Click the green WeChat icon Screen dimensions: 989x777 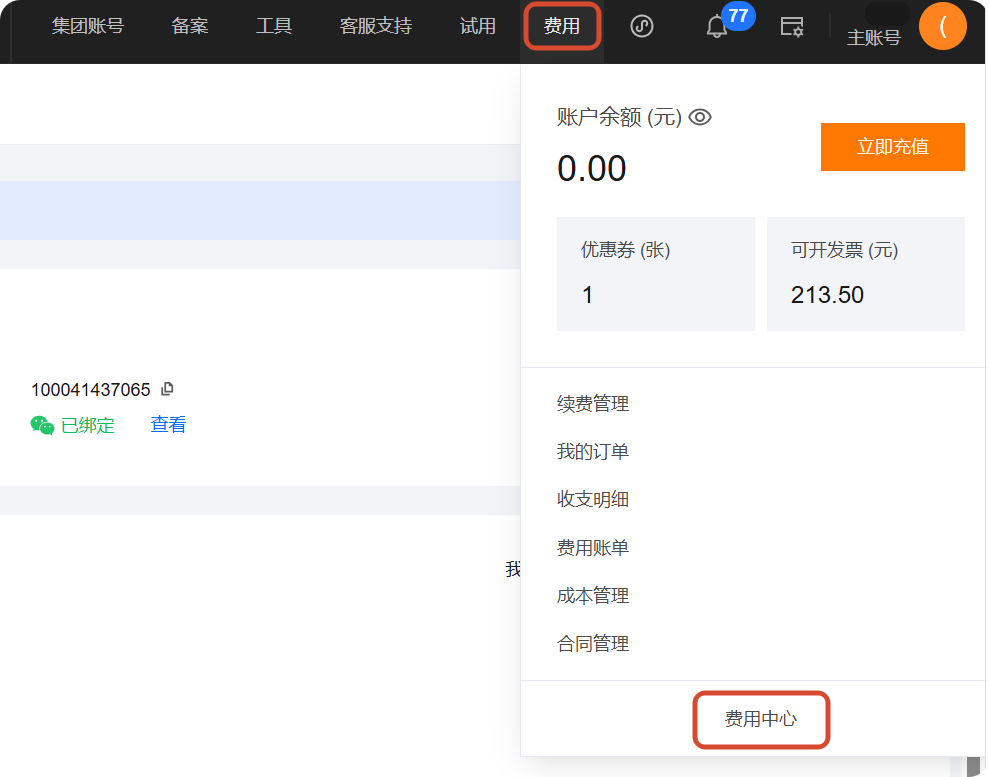click(x=42, y=426)
